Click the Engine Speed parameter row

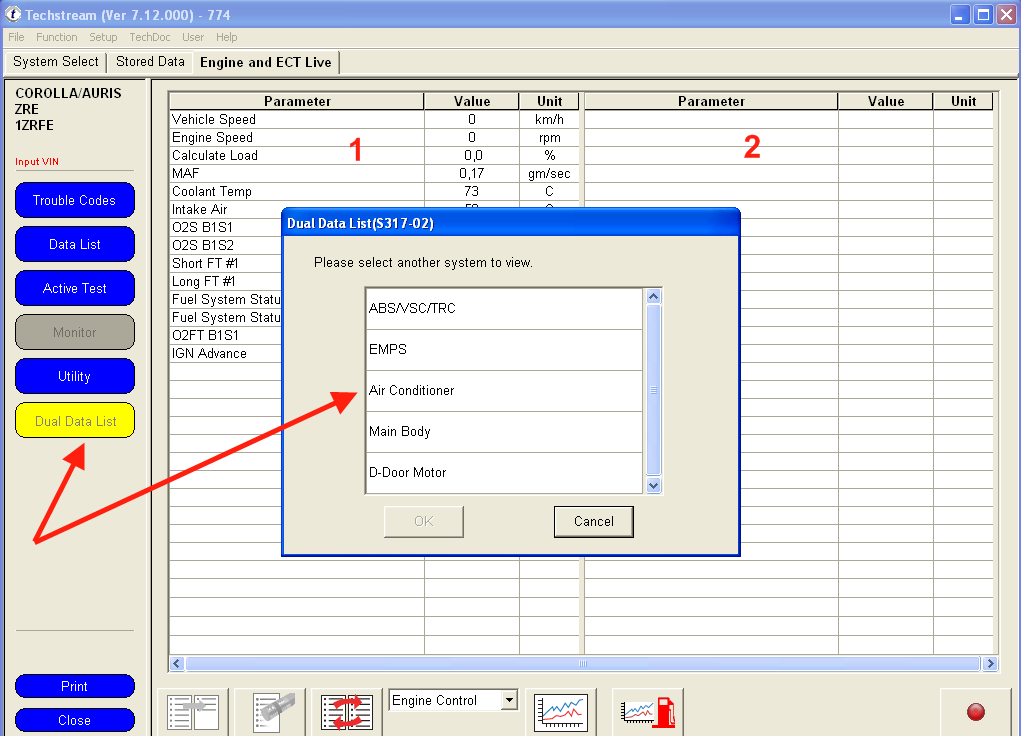(374, 137)
